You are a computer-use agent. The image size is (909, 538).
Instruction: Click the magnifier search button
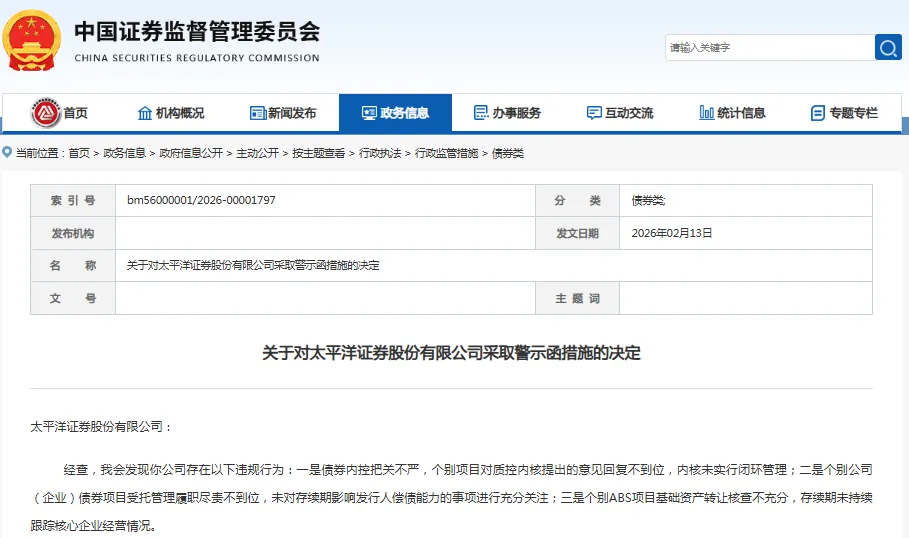pos(888,48)
